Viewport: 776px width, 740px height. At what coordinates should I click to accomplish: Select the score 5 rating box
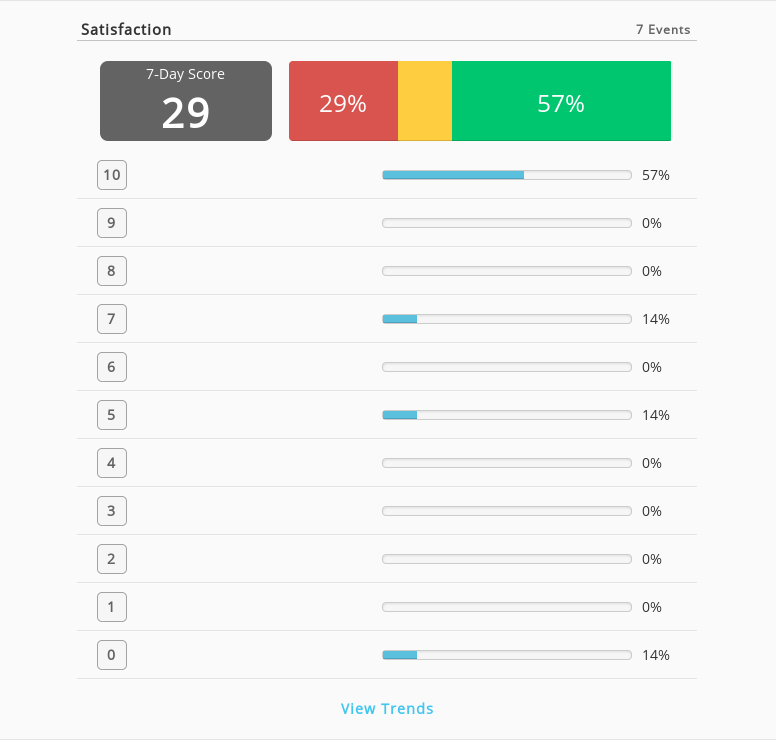click(112, 415)
